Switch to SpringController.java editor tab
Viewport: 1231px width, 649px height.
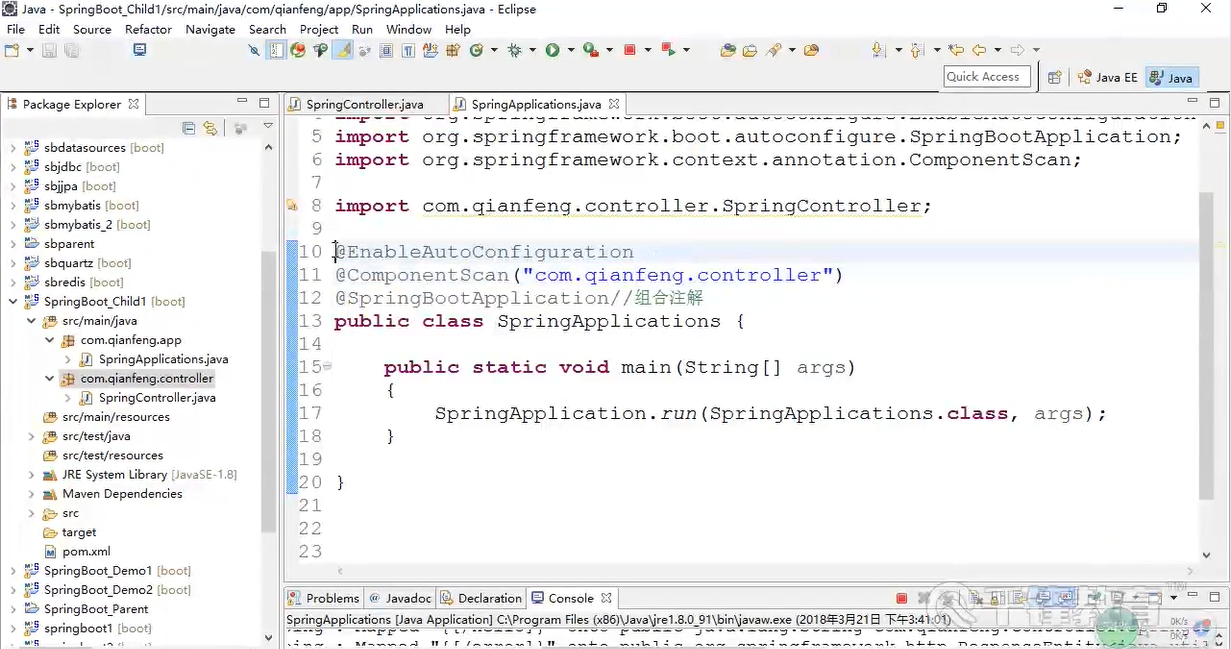(x=364, y=104)
